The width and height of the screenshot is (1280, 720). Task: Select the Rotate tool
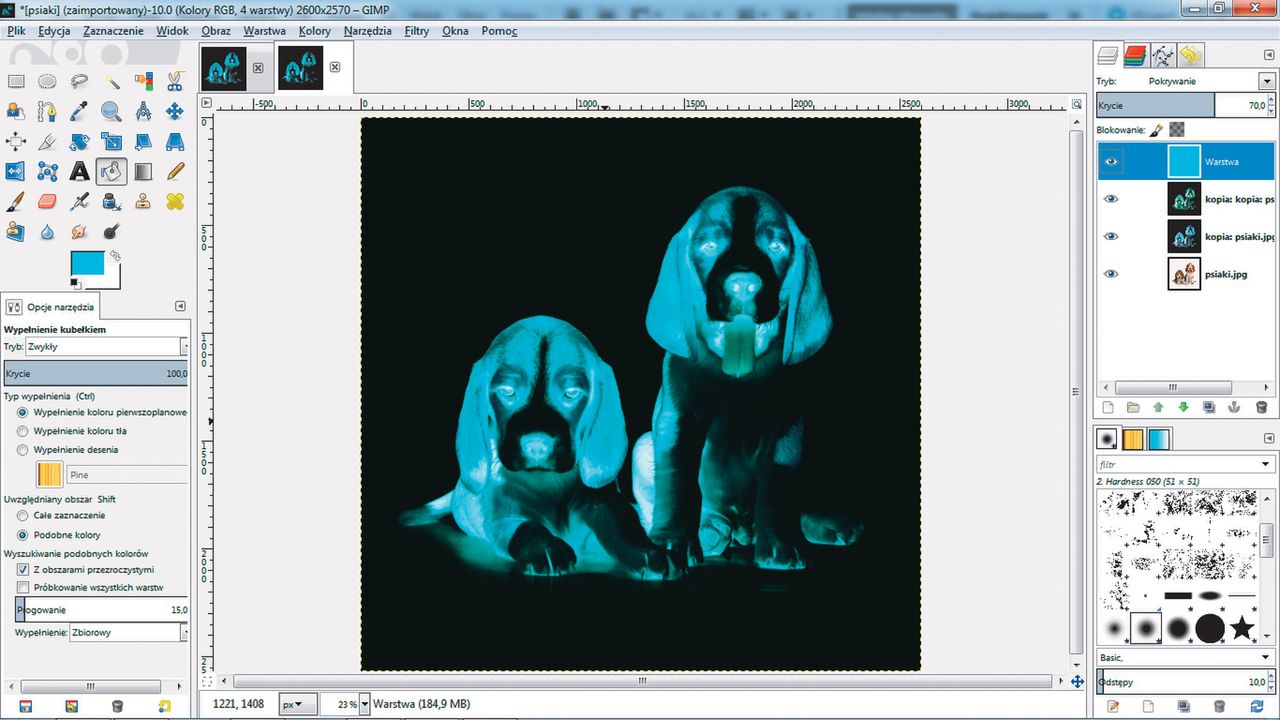tap(79, 142)
